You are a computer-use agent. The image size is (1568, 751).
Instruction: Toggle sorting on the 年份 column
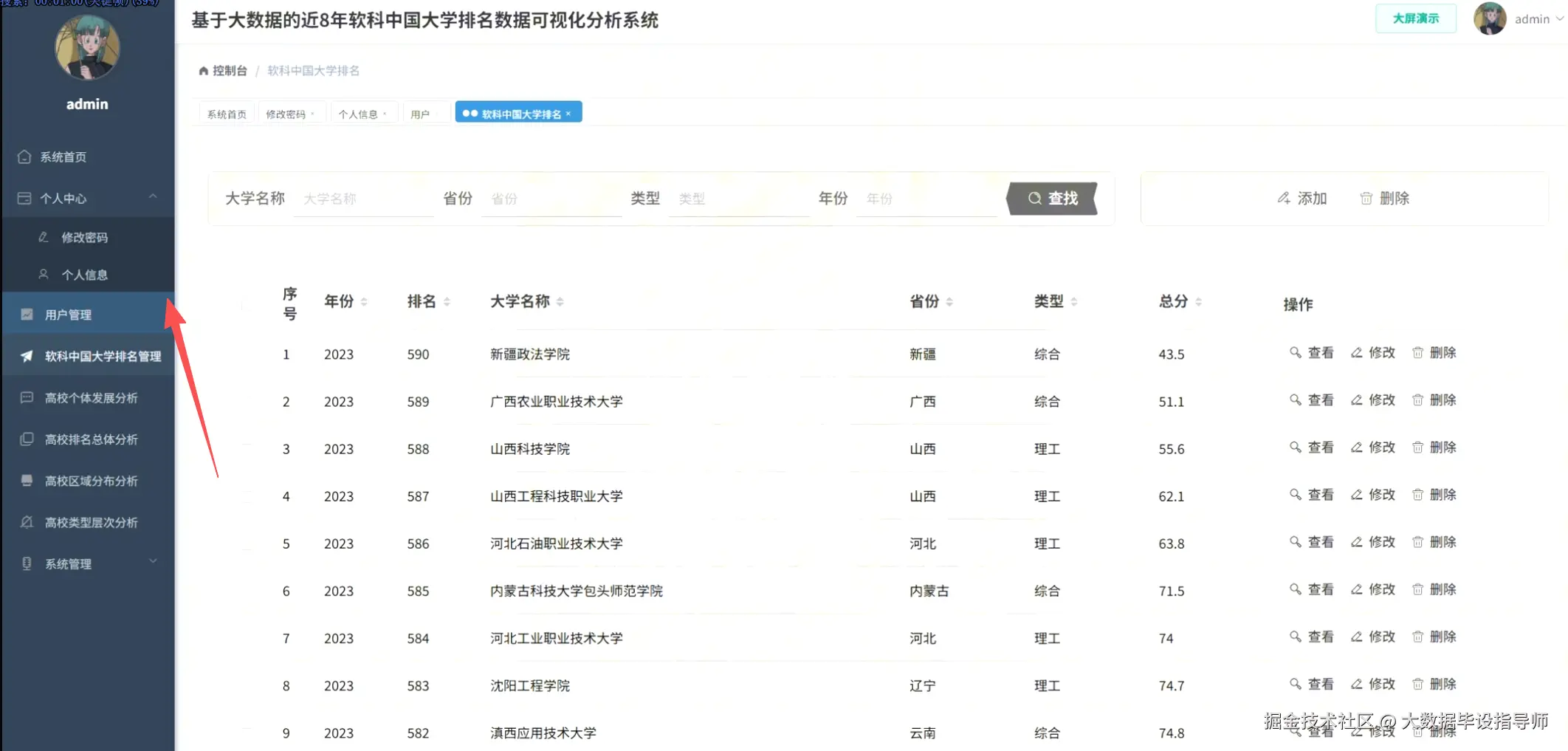[x=364, y=301]
